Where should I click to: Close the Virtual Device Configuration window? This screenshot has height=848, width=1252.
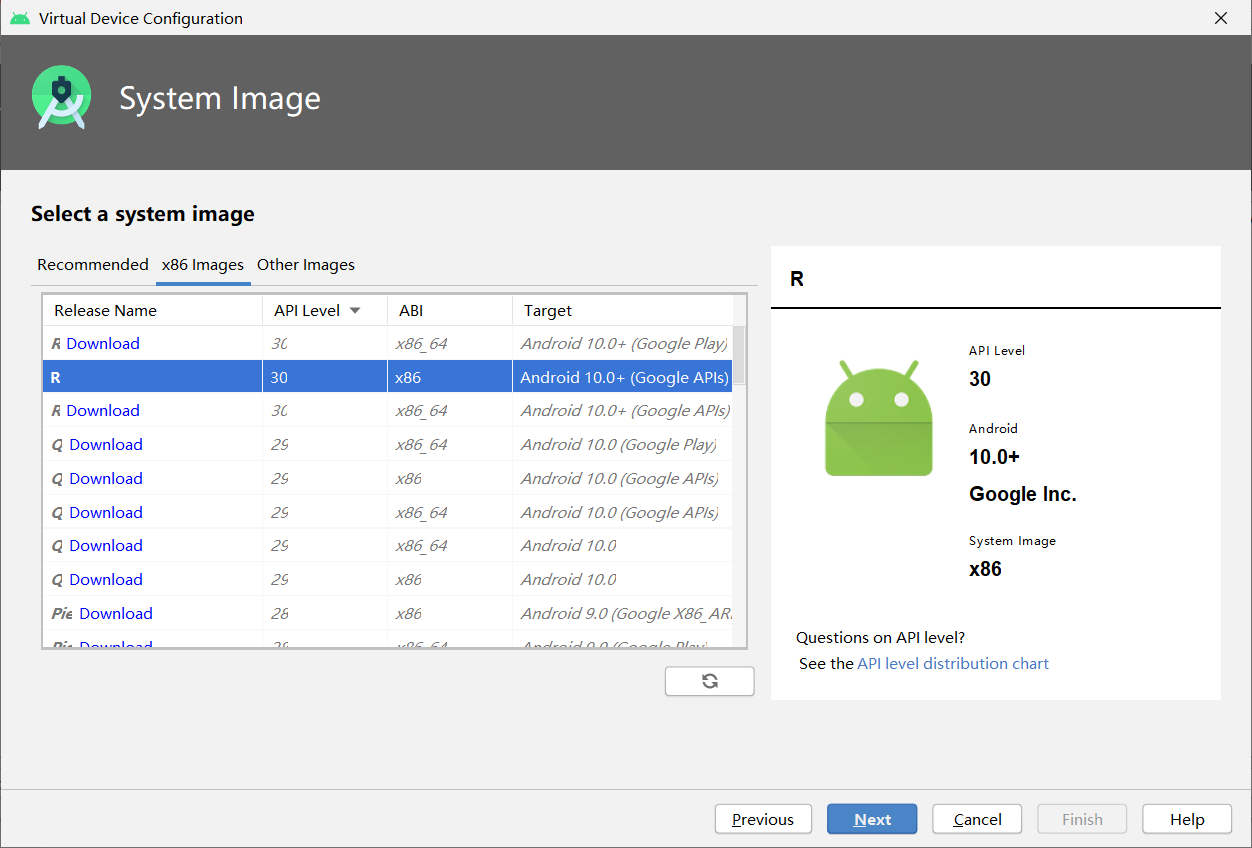(x=1221, y=18)
